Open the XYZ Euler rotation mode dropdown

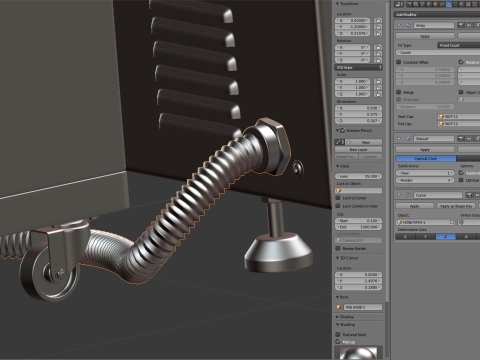pyautogui.click(x=358, y=67)
